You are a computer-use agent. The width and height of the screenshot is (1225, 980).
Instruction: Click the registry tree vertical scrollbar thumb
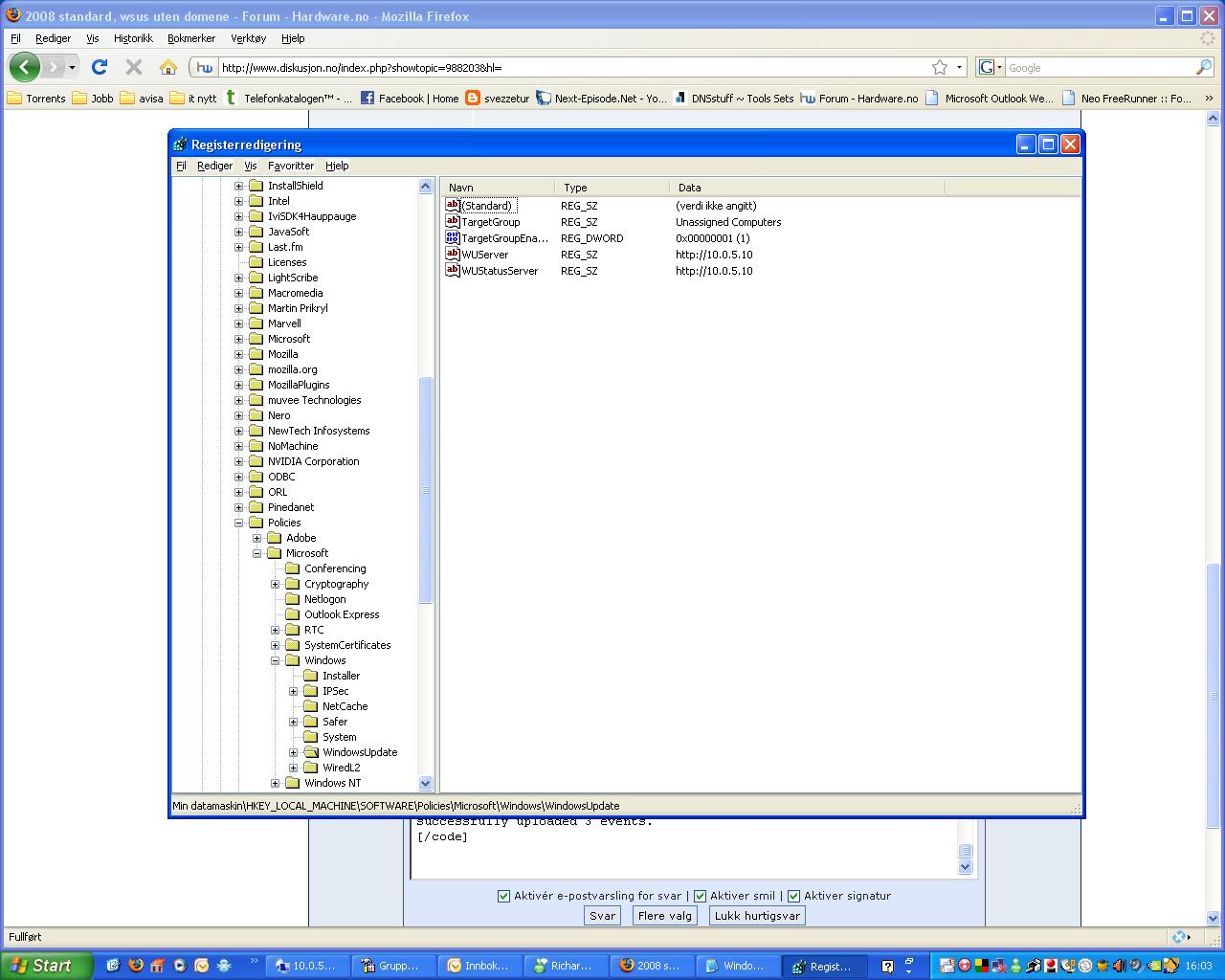tap(426, 490)
